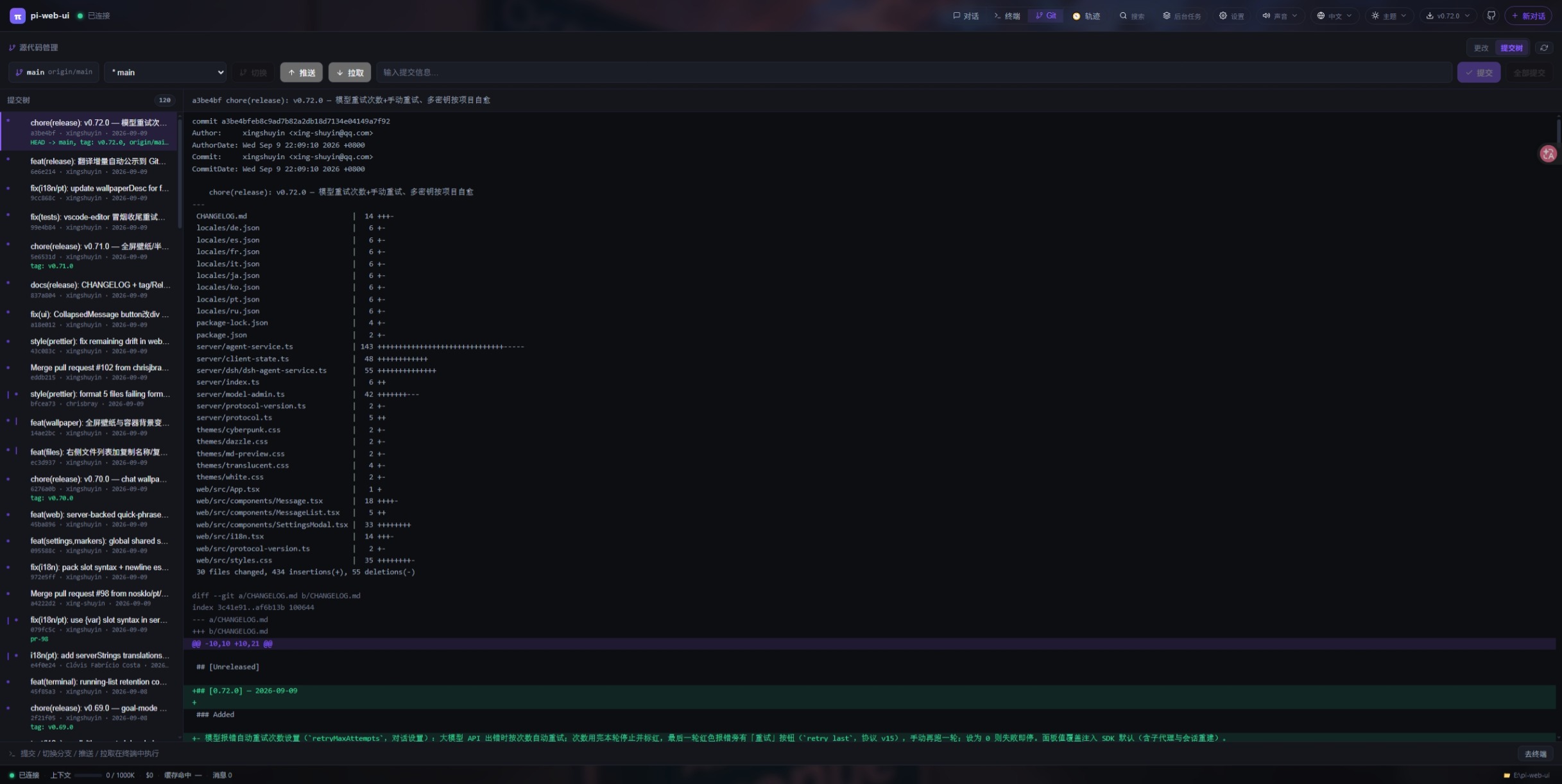Open the GitHub icon link
Image resolution: width=1562 pixels, height=784 pixels.
point(1491,16)
